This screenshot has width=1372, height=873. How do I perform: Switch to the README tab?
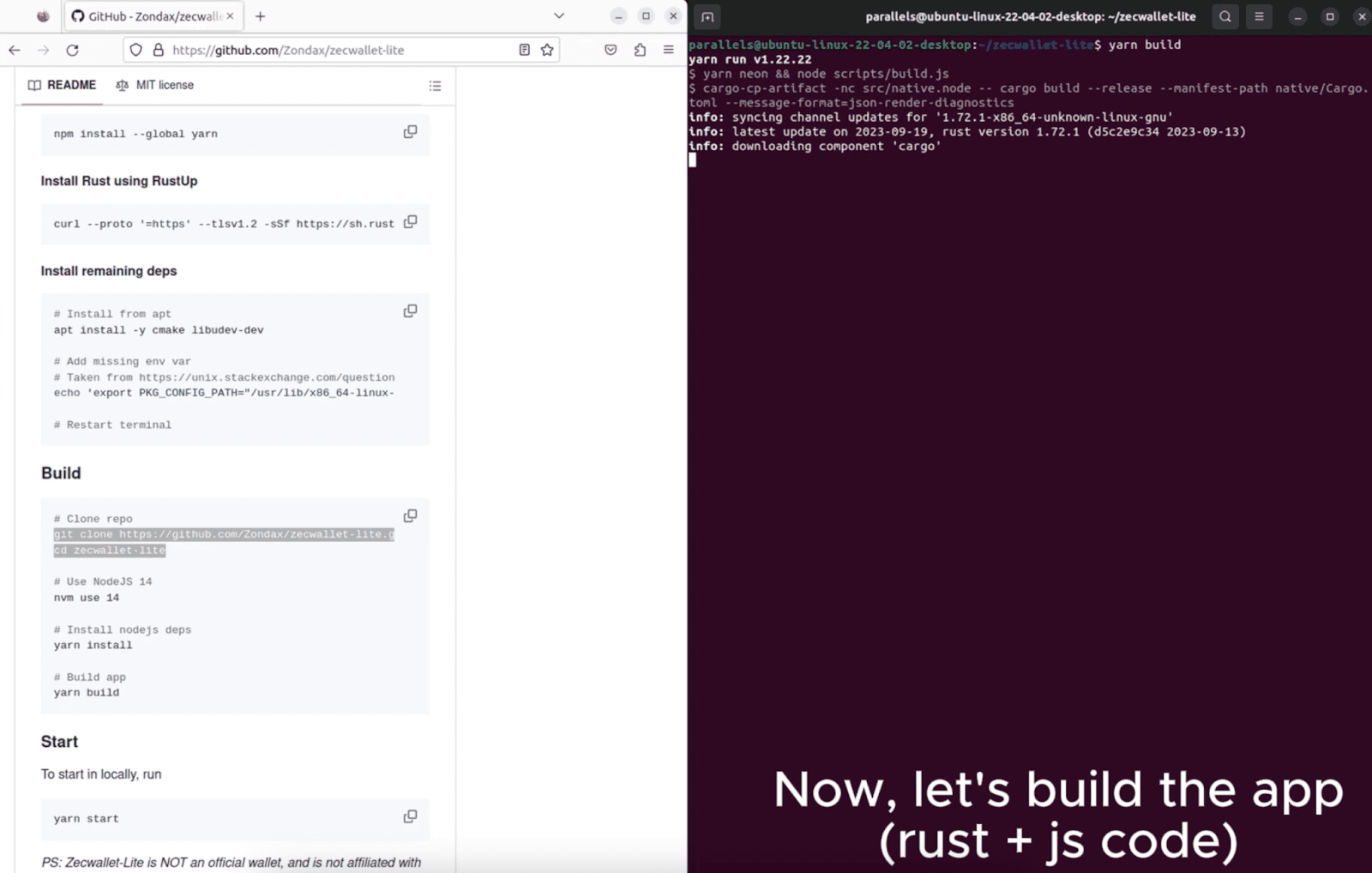pos(62,85)
